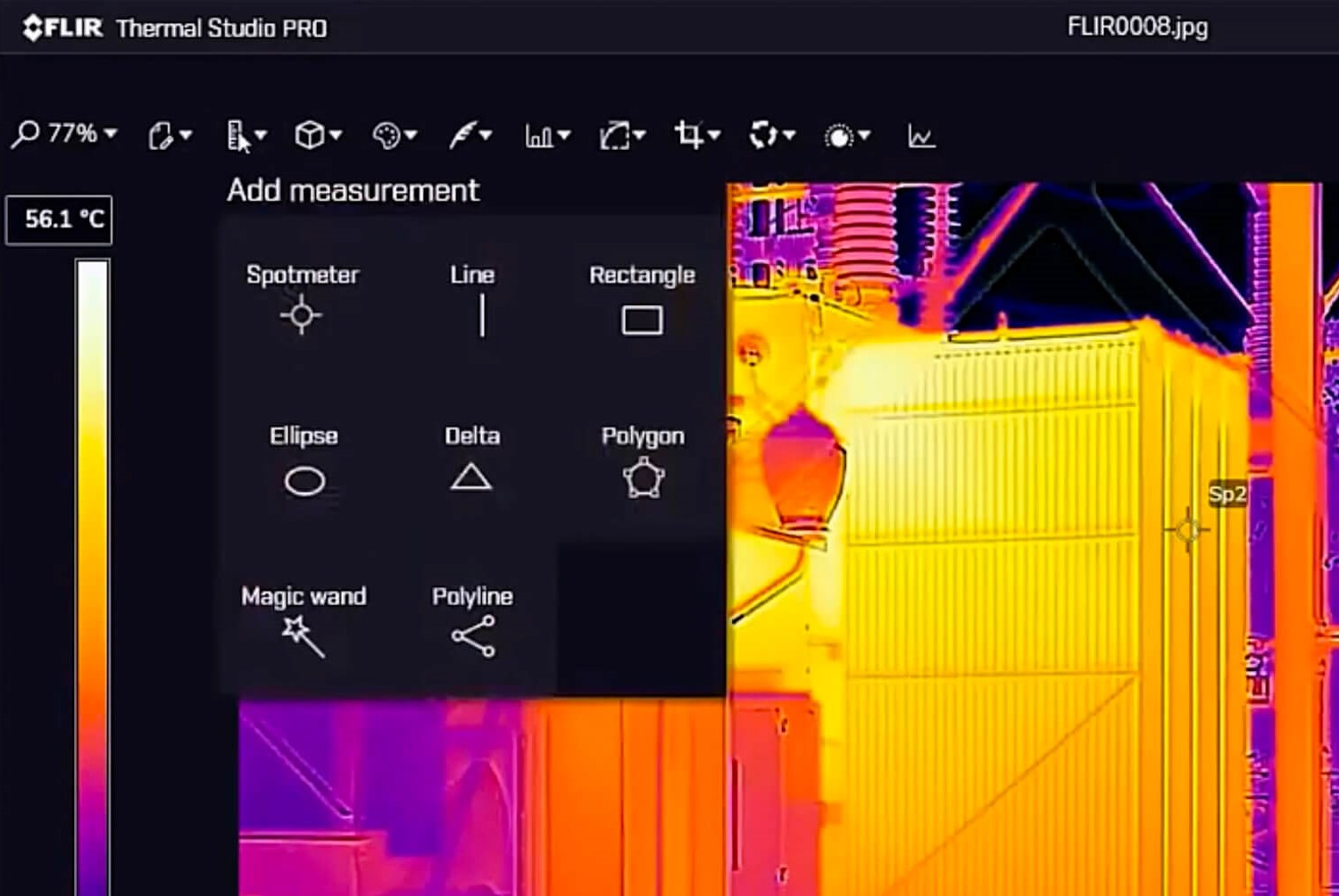Click the text annotation note icon
The height and width of the screenshot is (896, 1339).
pyautogui.click(x=161, y=136)
